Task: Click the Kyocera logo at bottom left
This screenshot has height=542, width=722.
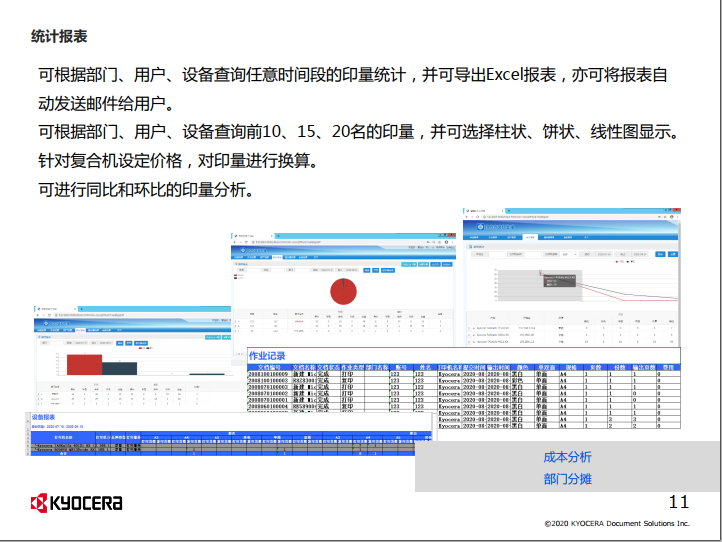Action: pos(76,503)
